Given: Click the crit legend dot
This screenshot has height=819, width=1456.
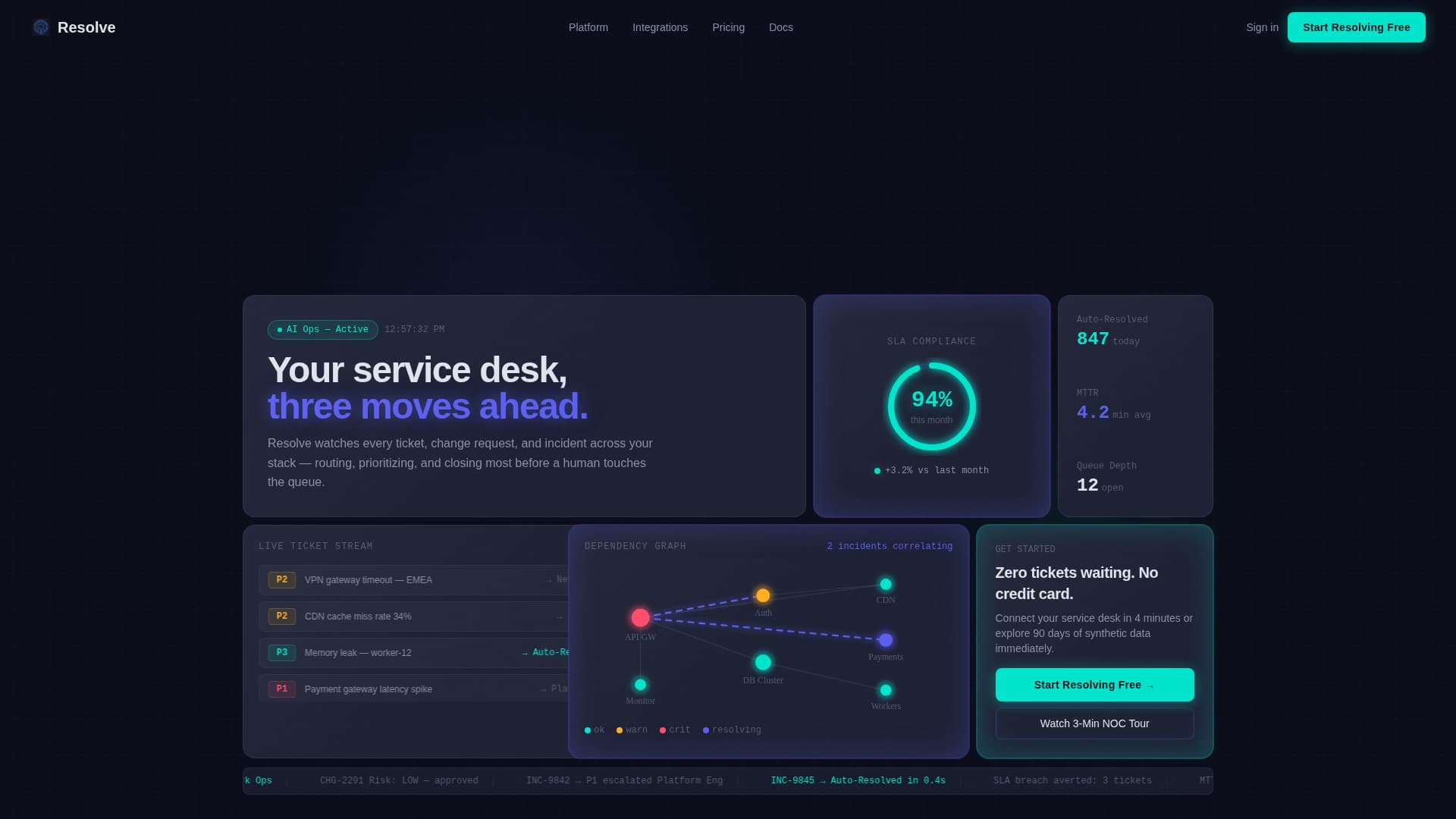Looking at the screenshot, I should coord(663,730).
